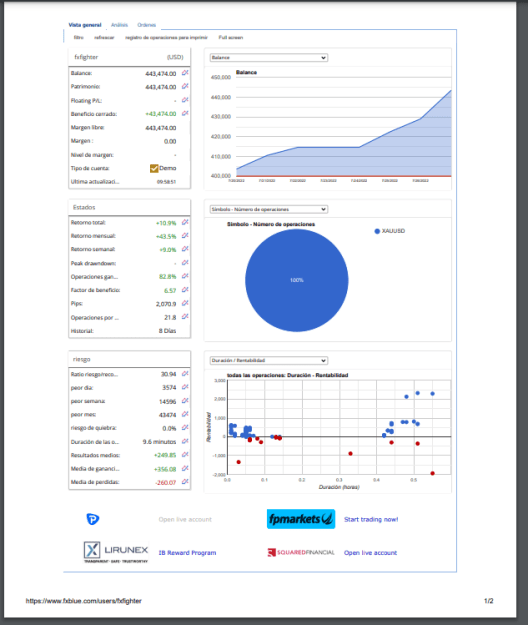The image size is (528, 625).
Task: Open icon beside Duración de las o...
Action: [x=185, y=441]
